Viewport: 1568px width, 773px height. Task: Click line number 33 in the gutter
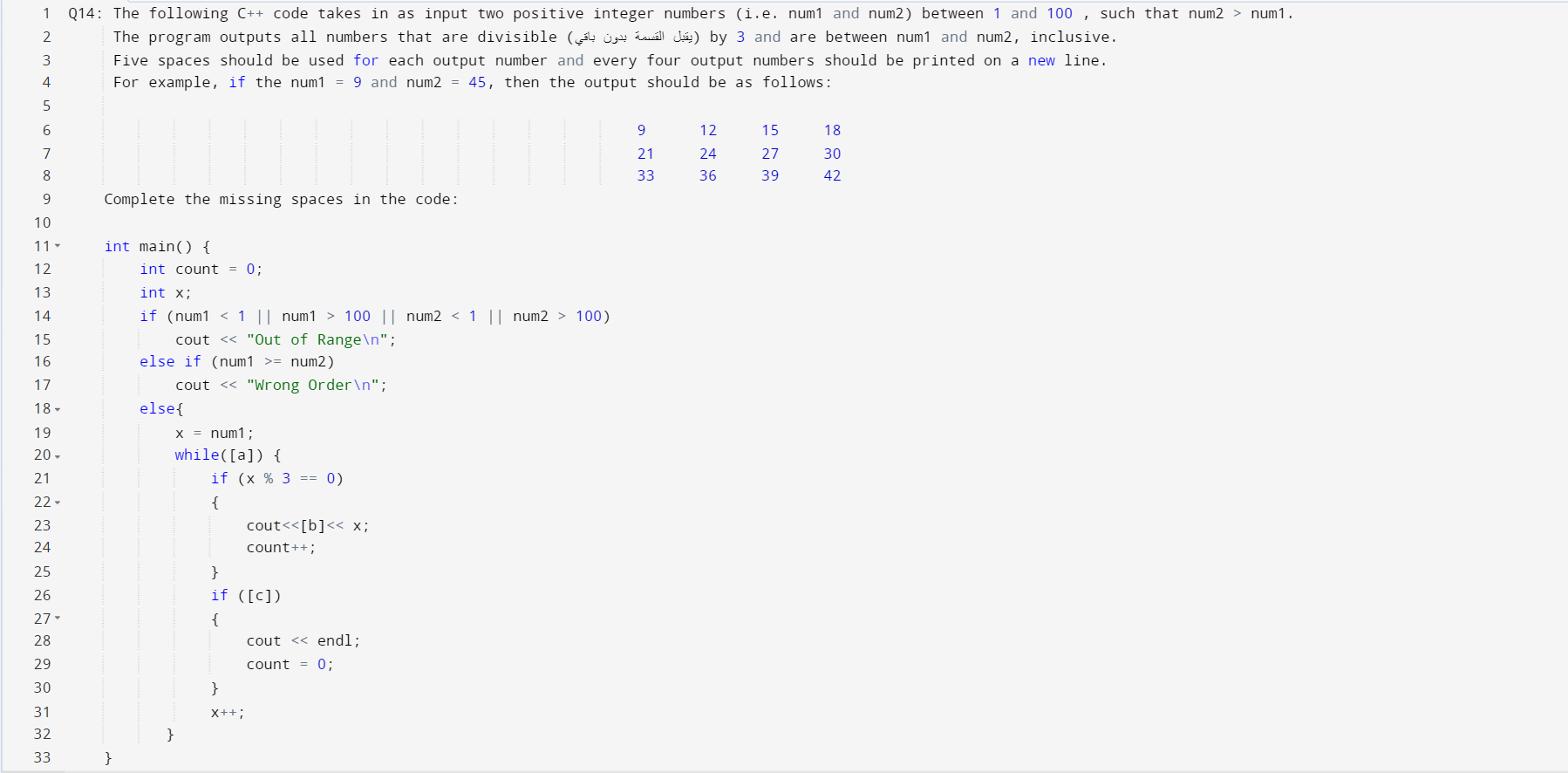pyautogui.click(x=42, y=757)
